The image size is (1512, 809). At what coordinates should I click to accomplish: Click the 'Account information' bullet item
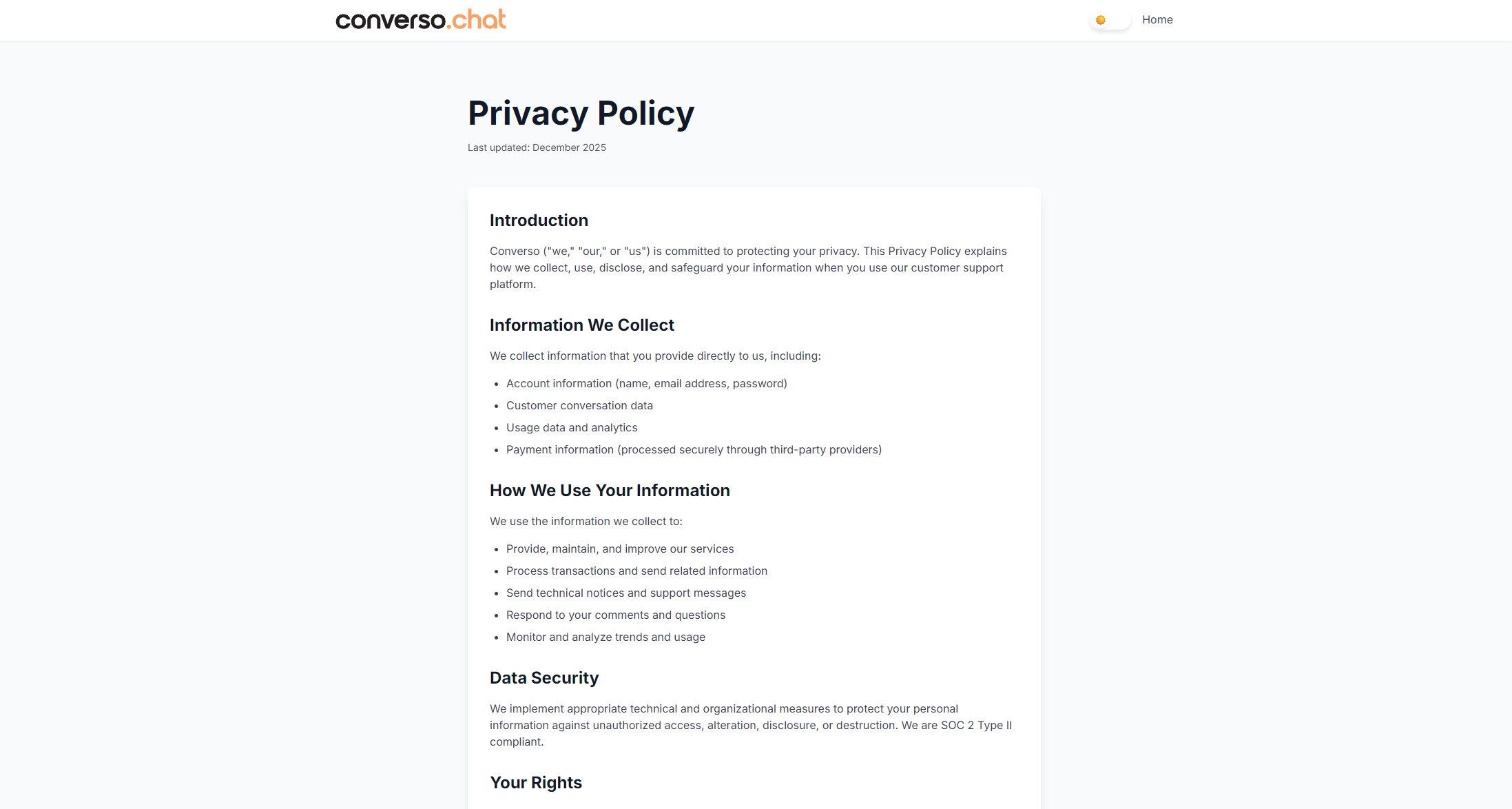click(646, 383)
